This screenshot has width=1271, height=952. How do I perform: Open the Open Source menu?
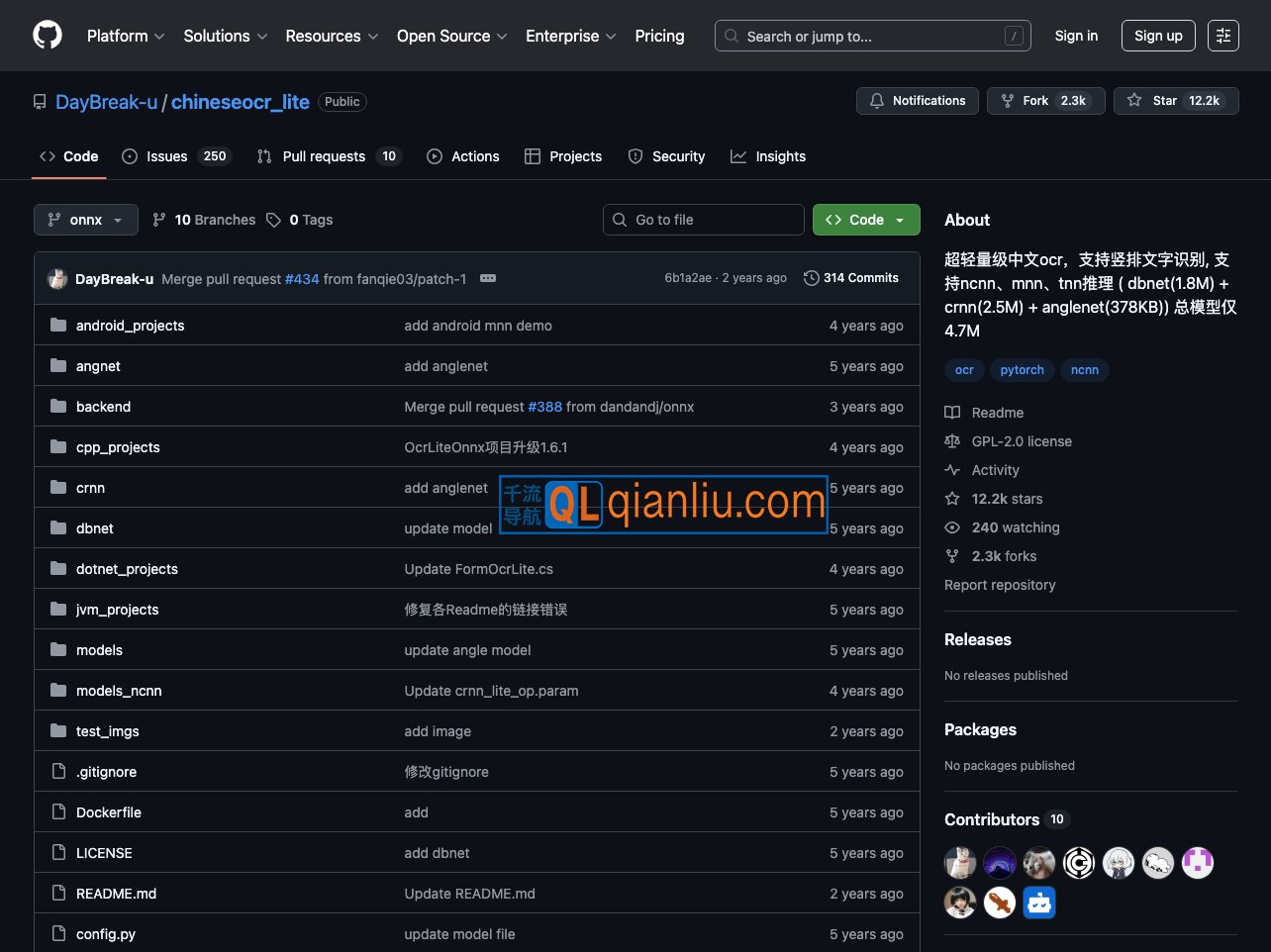coord(451,36)
